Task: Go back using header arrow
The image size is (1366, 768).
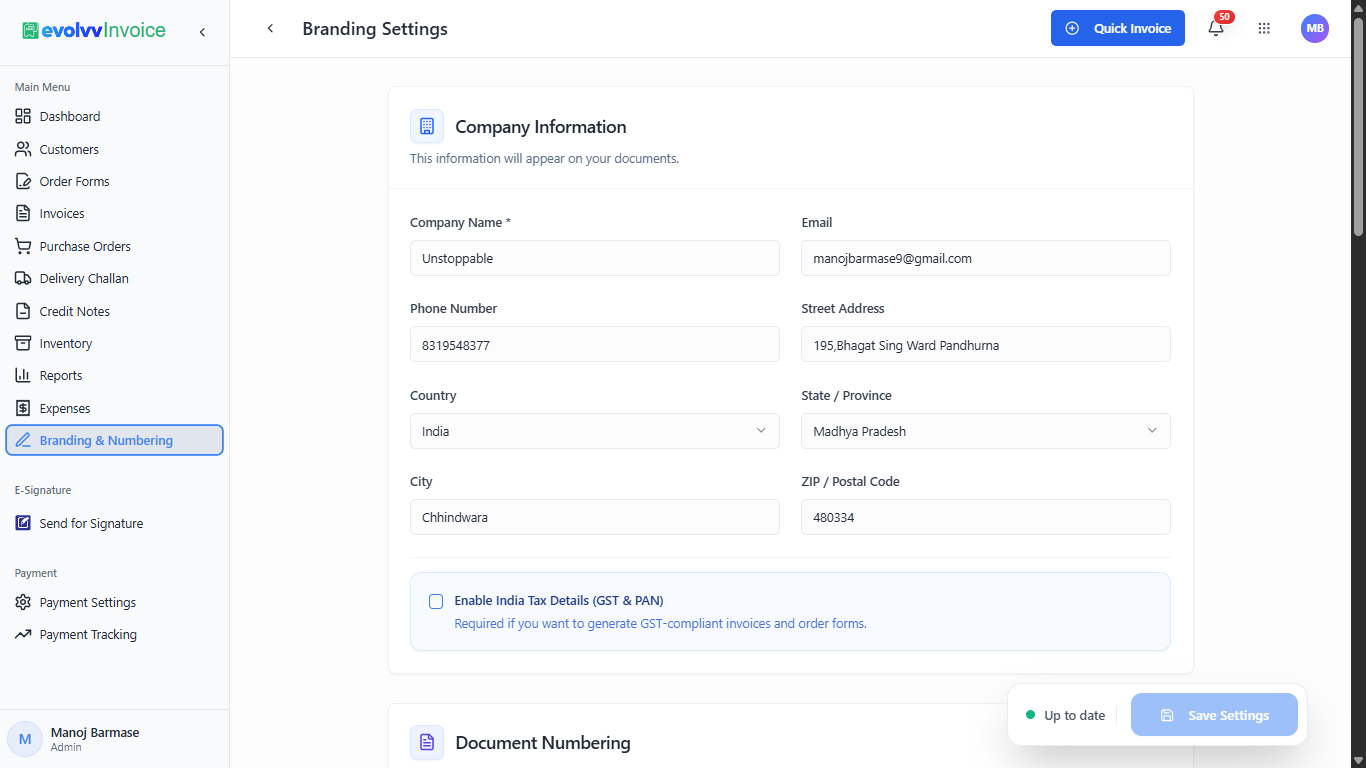Action: pyautogui.click(x=270, y=28)
